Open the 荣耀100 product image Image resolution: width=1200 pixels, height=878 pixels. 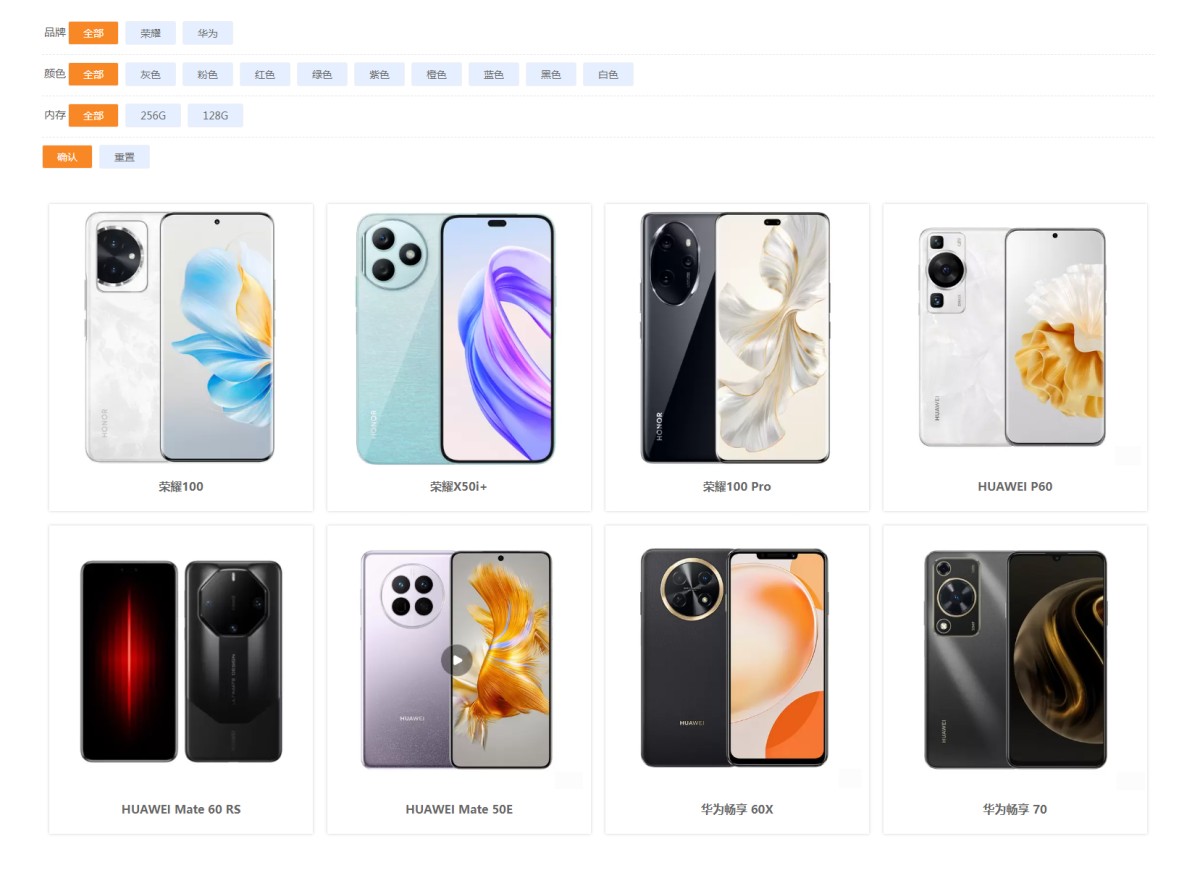pos(180,337)
